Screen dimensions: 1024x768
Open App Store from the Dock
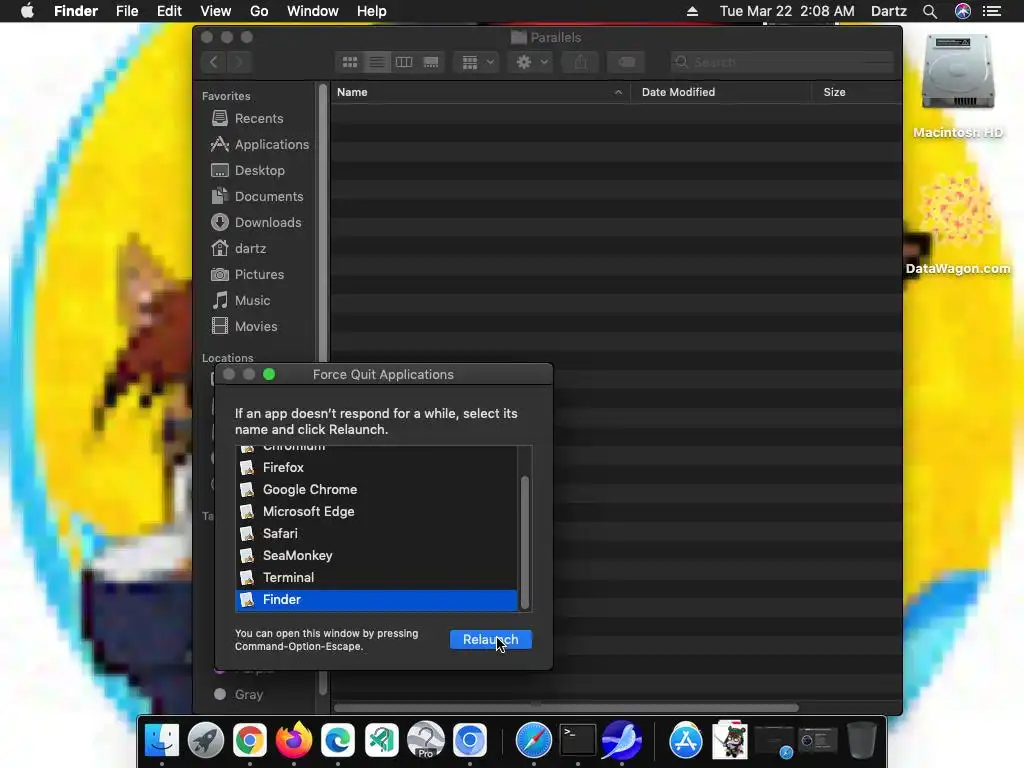click(686, 740)
